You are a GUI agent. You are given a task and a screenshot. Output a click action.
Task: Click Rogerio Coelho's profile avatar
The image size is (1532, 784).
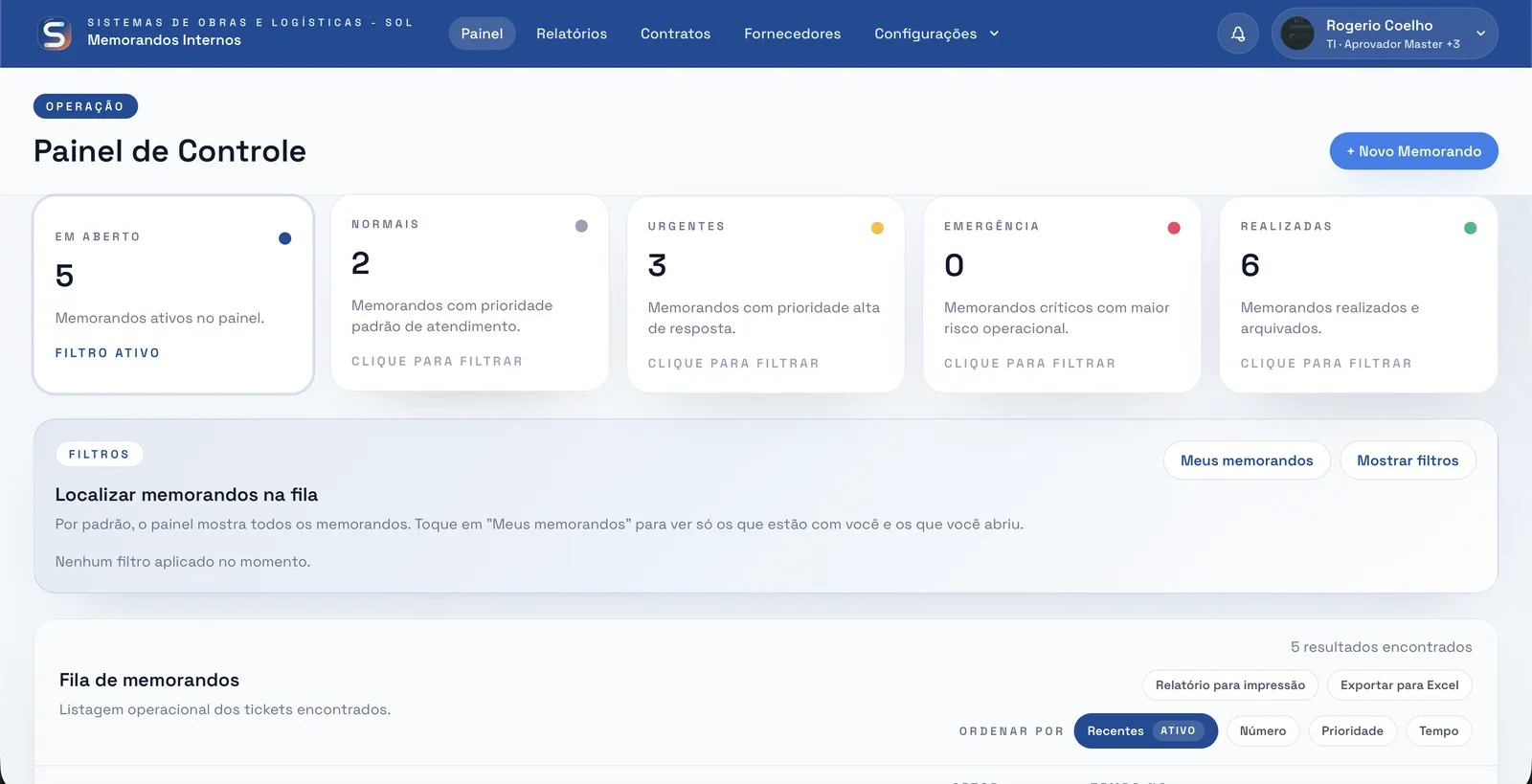[x=1297, y=34]
